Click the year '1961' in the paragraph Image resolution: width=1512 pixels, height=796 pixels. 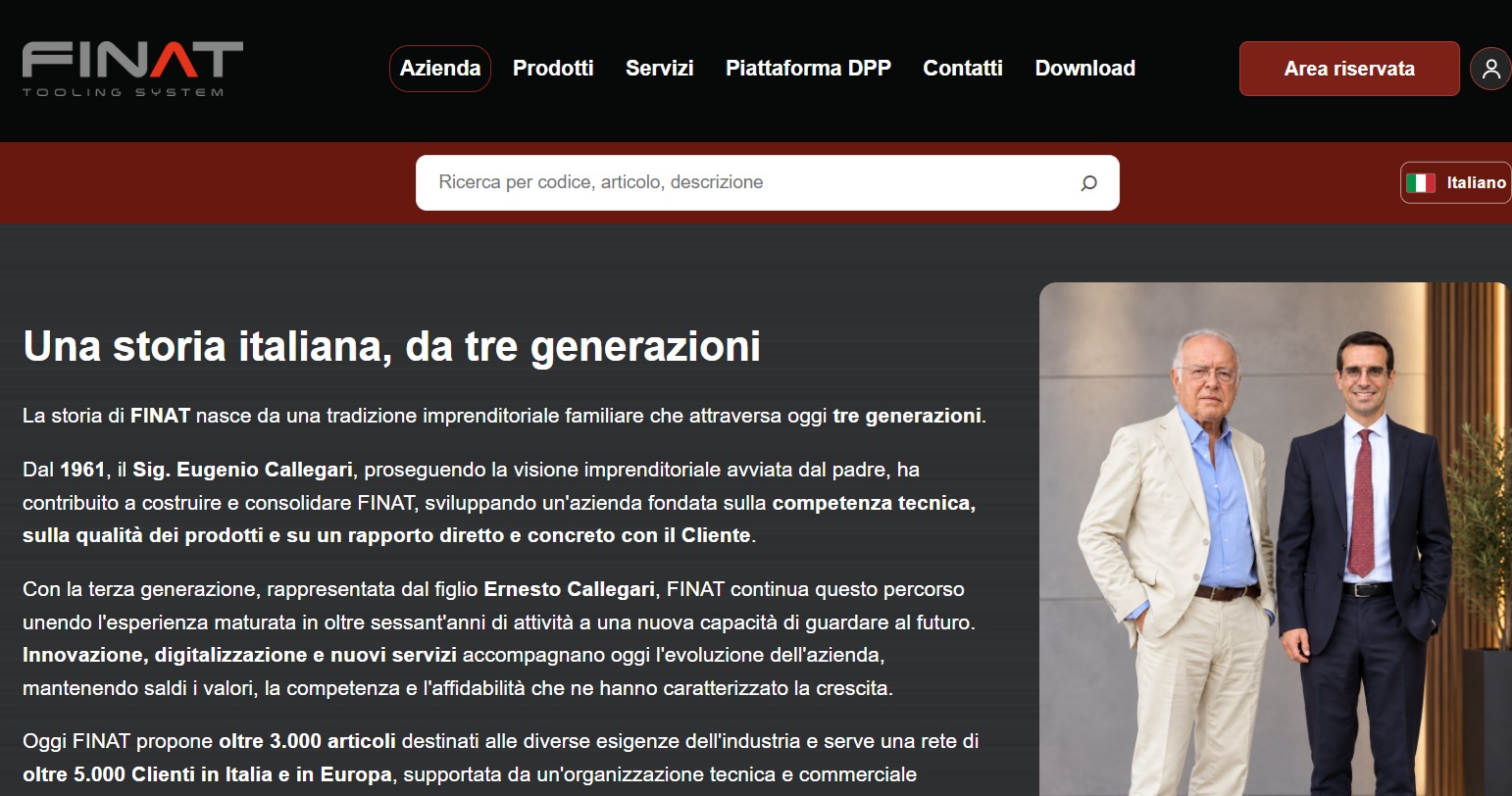(x=82, y=470)
